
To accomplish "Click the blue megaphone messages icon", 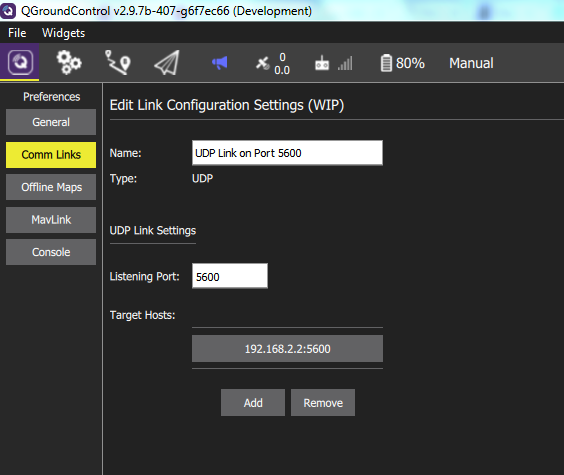I will click(x=219, y=63).
